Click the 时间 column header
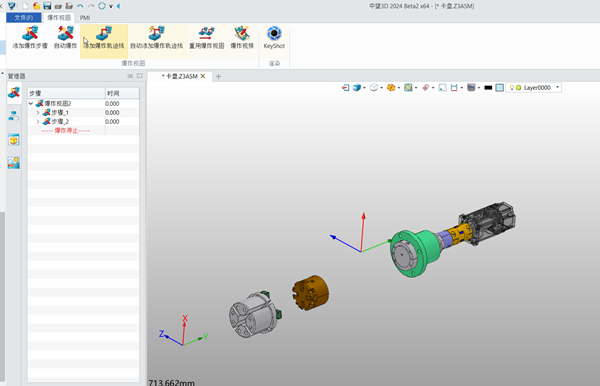 [122, 93]
